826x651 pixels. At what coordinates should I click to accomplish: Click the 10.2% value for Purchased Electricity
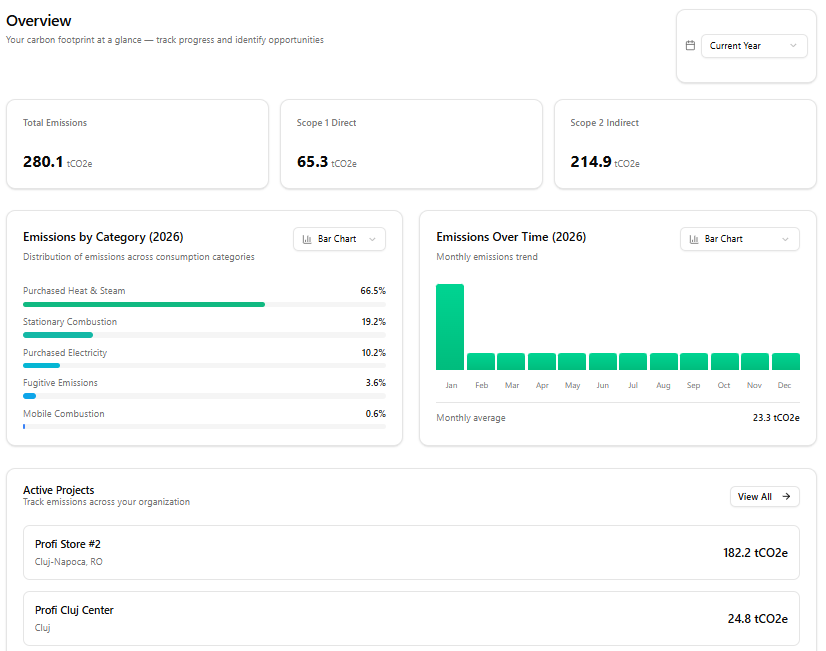click(x=373, y=353)
